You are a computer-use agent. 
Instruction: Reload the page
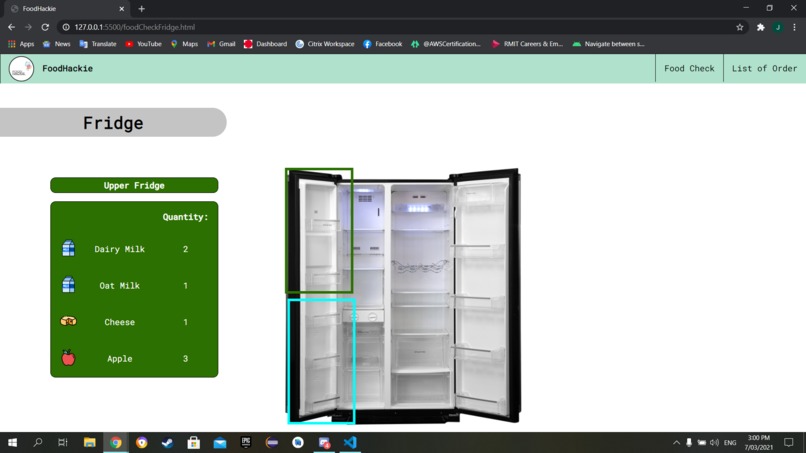click(x=45, y=27)
